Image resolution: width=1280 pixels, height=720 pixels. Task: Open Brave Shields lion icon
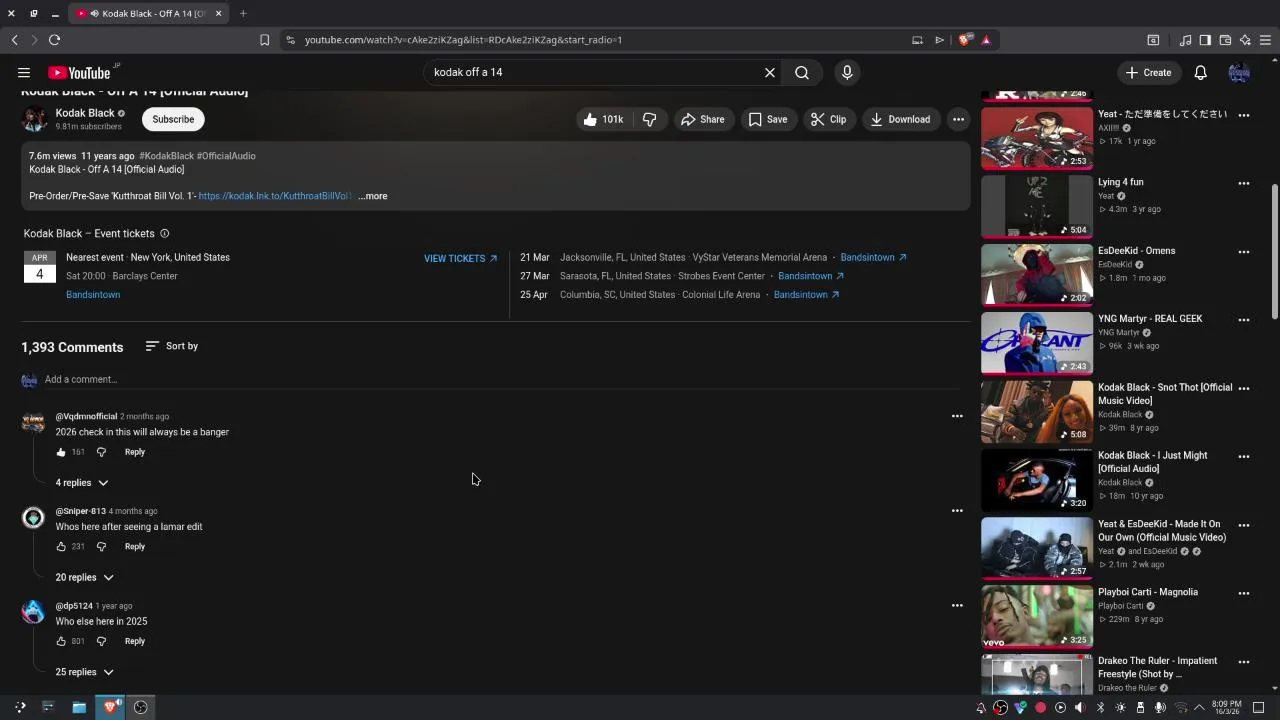coord(964,40)
